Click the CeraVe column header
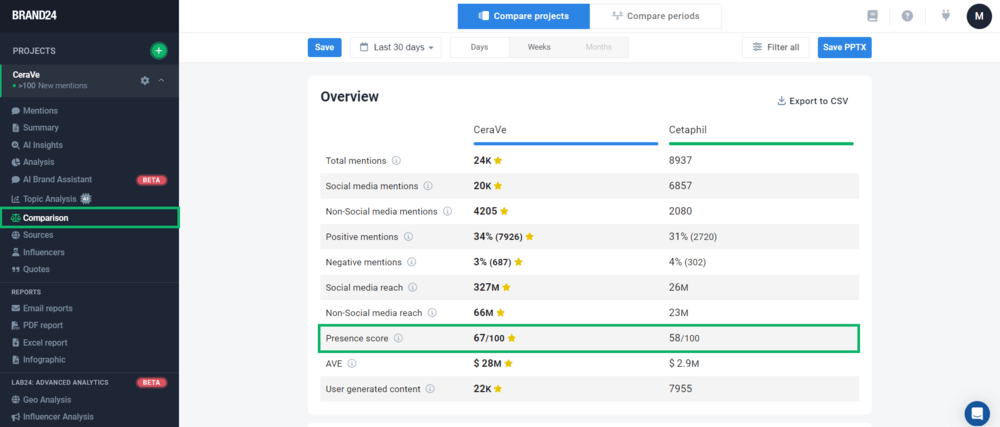1000x427 pixels. pos(489,129)
